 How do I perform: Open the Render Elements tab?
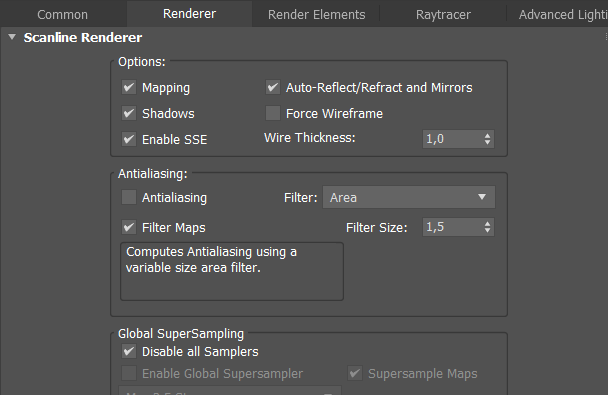click(316, 14)
